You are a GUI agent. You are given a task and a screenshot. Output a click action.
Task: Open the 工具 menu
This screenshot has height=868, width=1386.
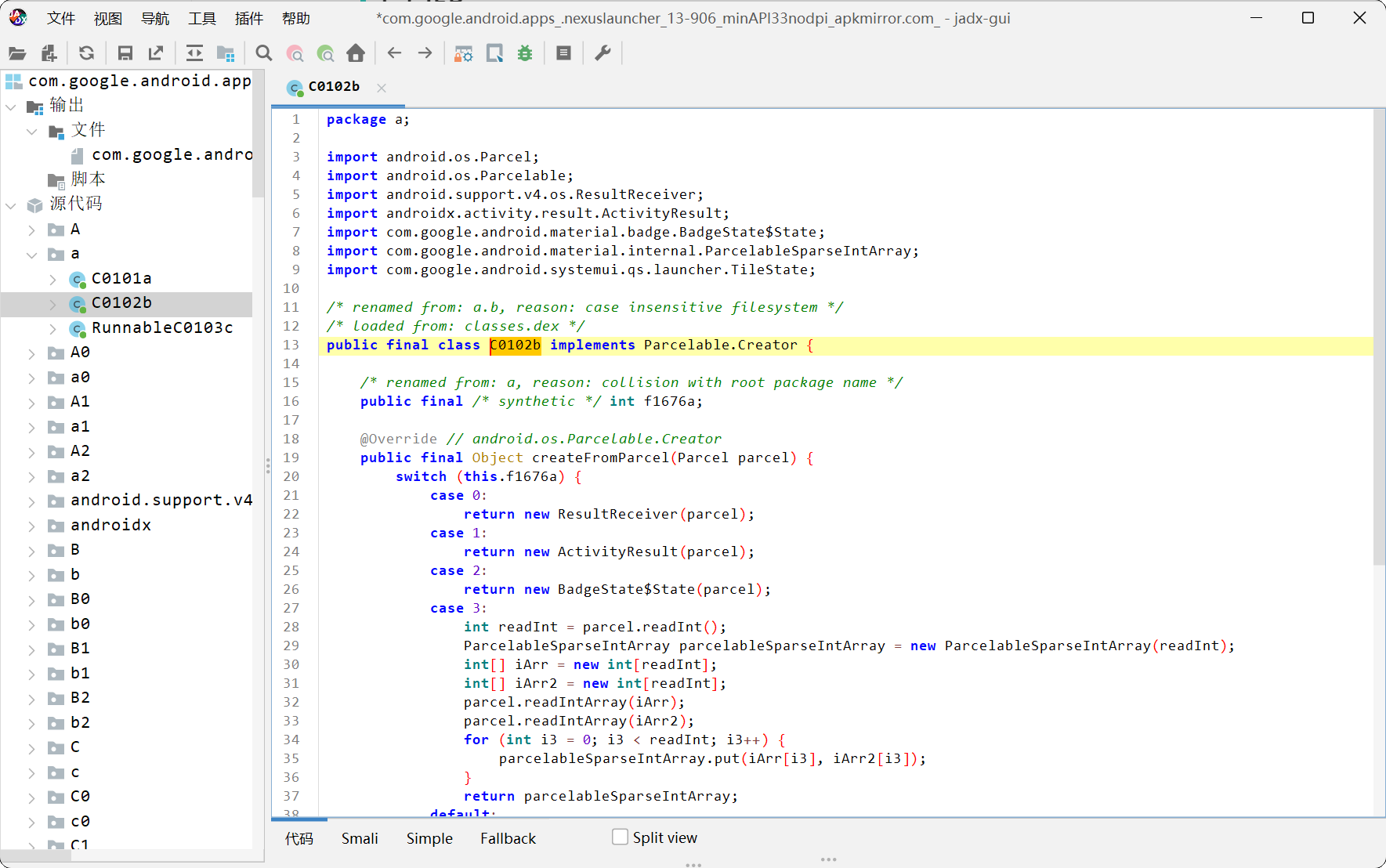pos(201,18)
